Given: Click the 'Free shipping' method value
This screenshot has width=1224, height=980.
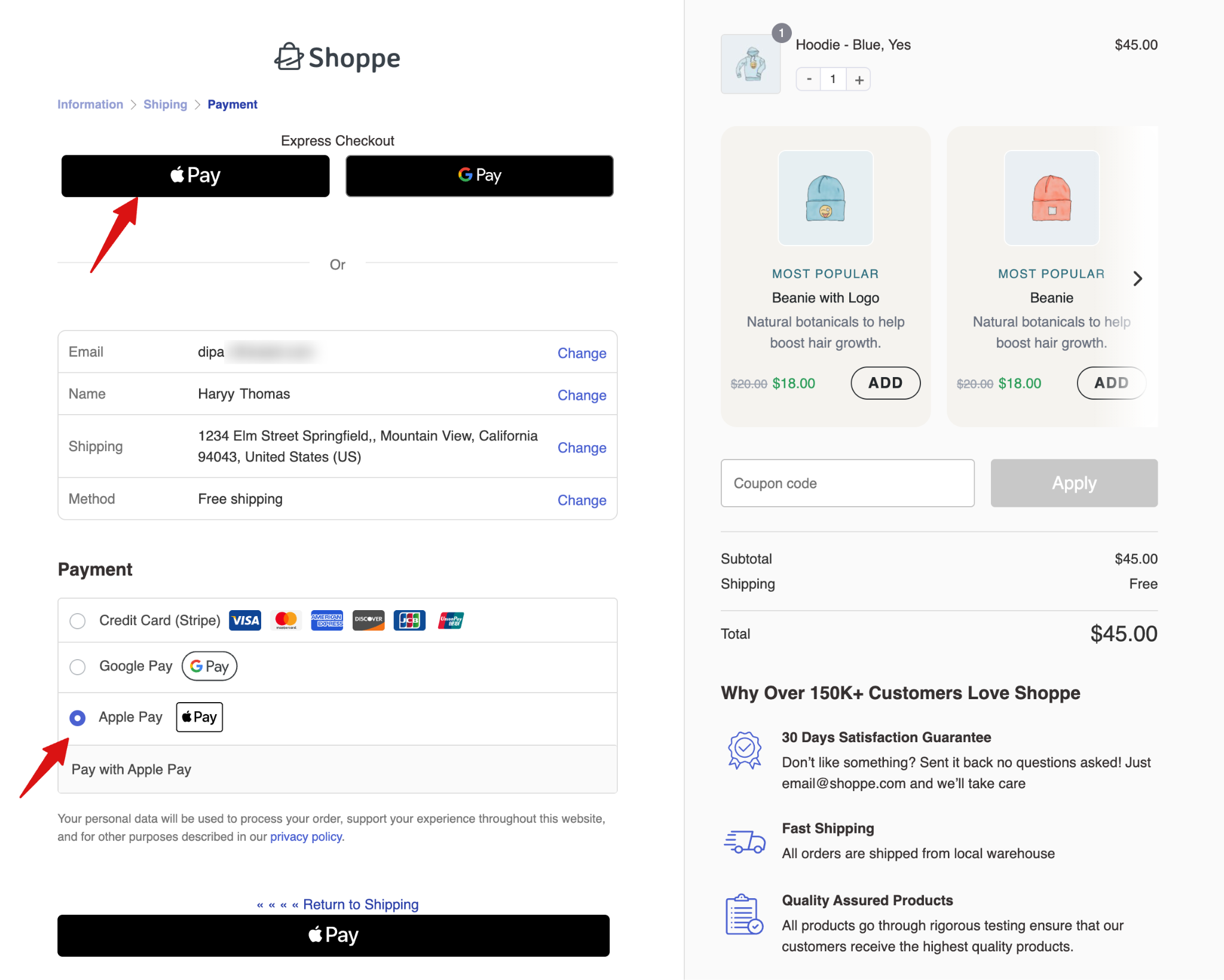Looking at the screenshot, I should (x=240, y=499).
